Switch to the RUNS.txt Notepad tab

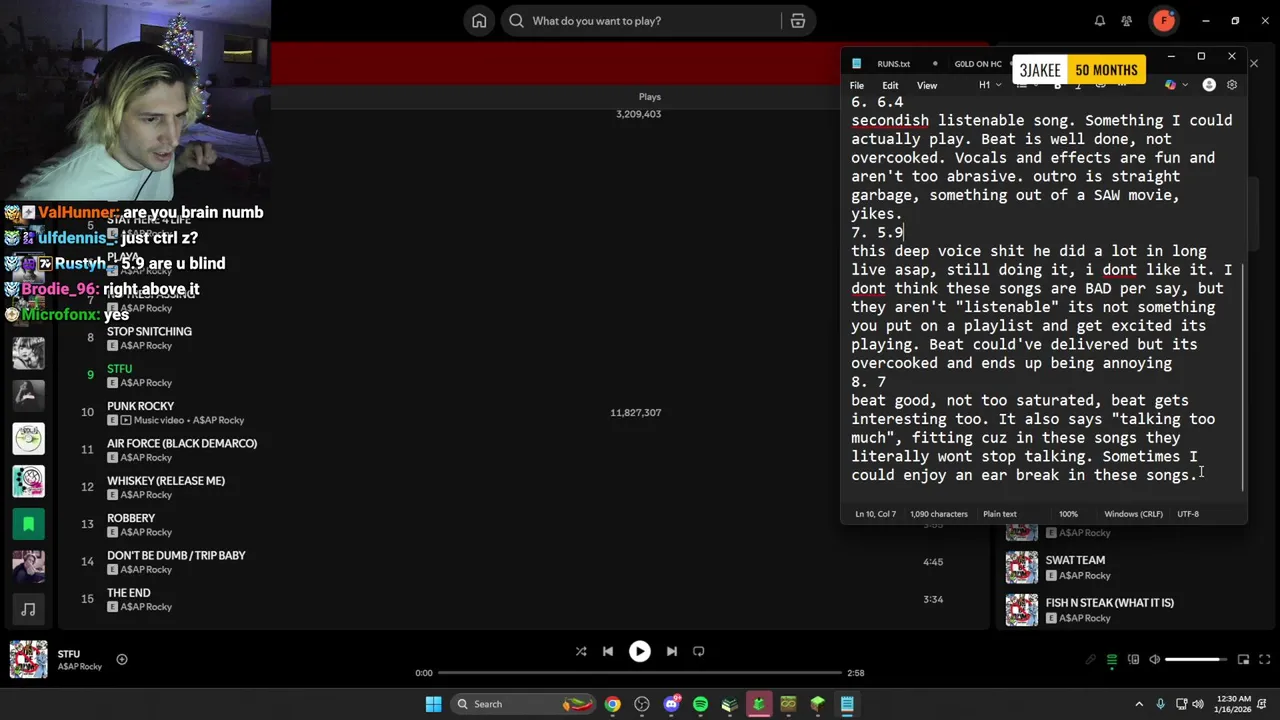pos(893,64)
